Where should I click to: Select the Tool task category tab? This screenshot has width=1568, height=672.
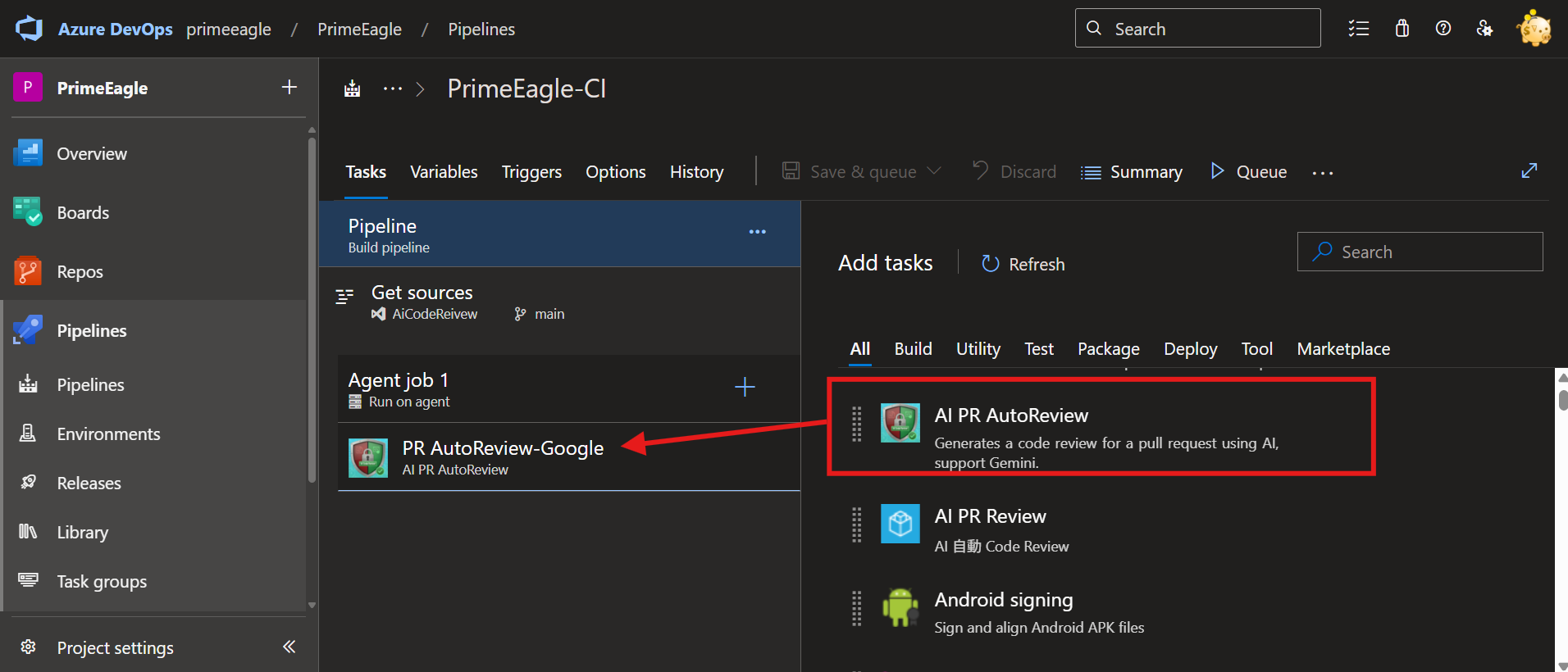(x=1257, y=349)
